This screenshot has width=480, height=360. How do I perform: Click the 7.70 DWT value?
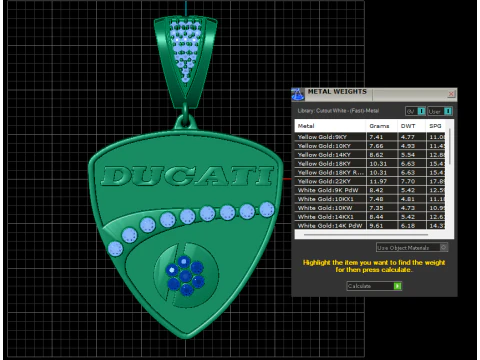408,181
